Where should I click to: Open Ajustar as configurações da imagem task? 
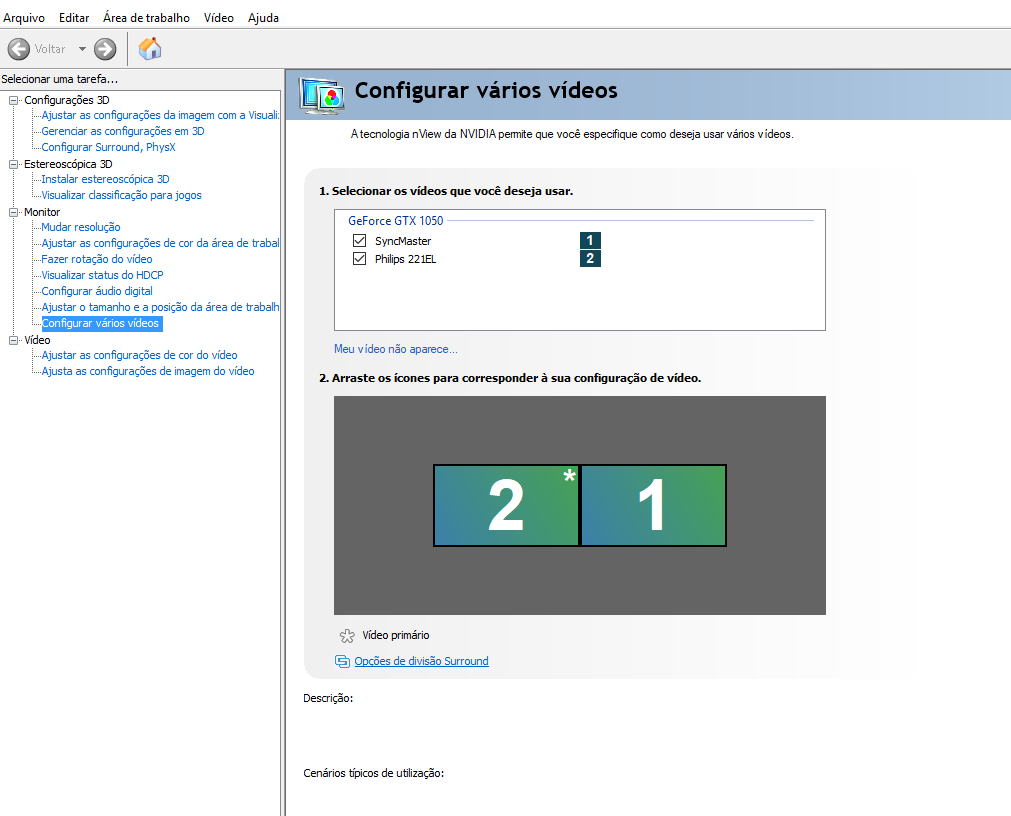(160, 115)
